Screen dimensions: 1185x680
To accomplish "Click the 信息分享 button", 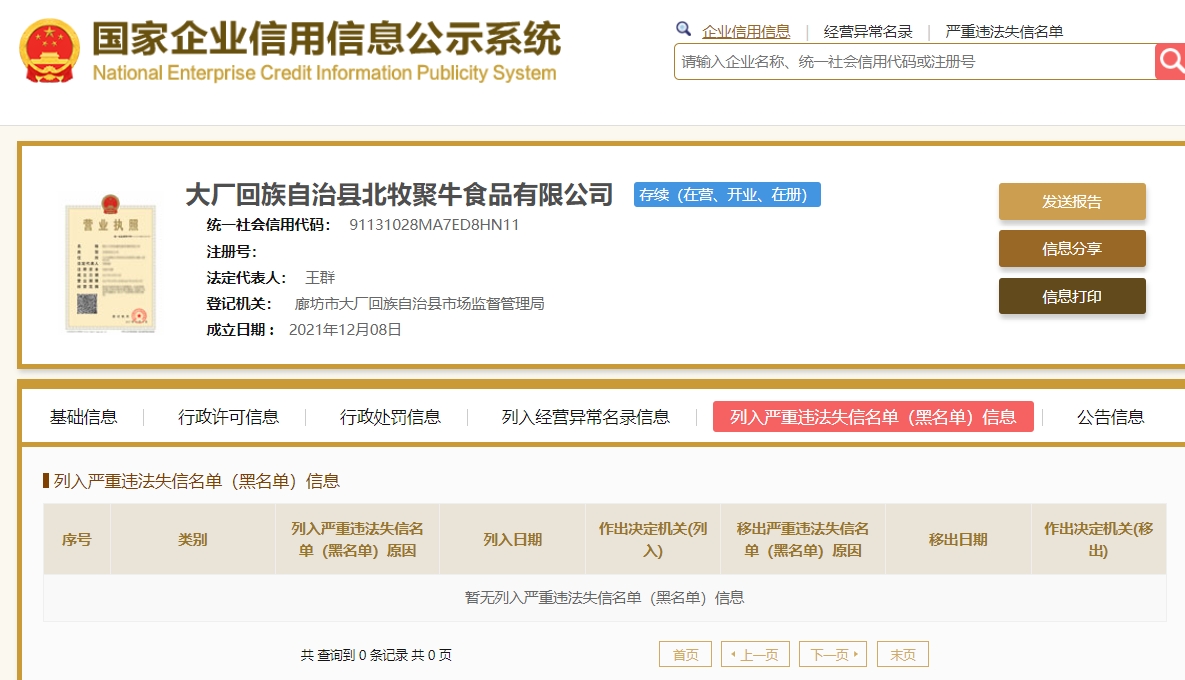I will coord(1072,249).
